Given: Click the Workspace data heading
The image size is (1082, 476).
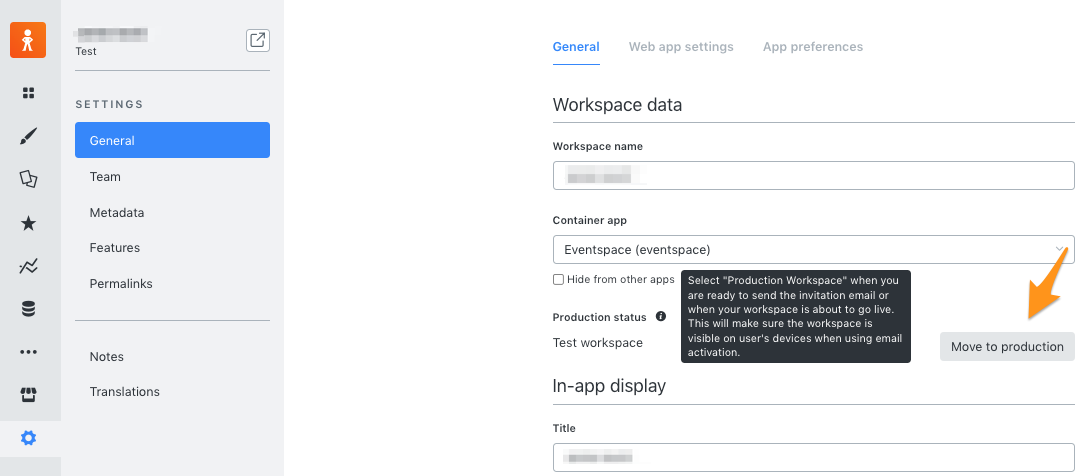Looking at the screenshot, I should pos(617,105).
